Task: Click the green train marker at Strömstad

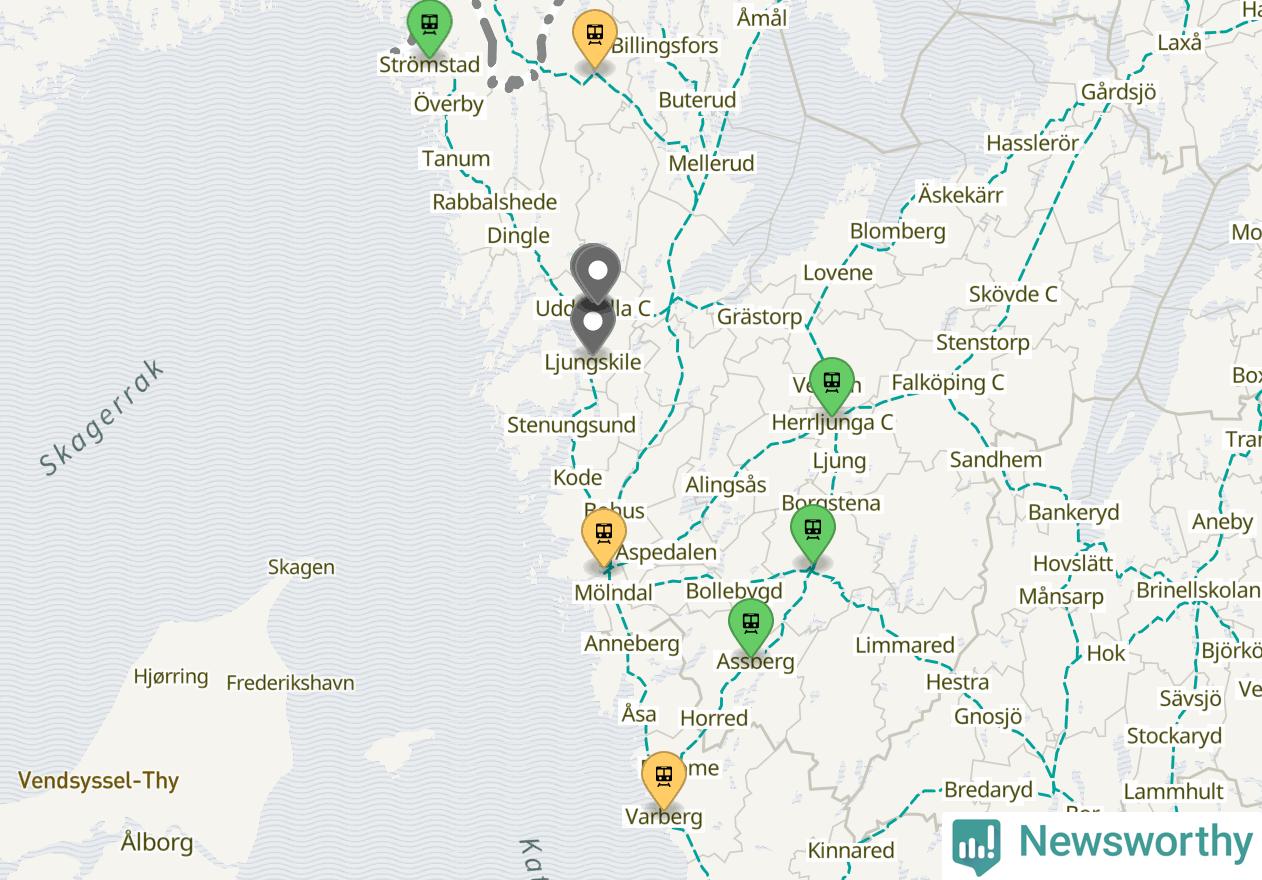Action: click(x=430, y=28)
